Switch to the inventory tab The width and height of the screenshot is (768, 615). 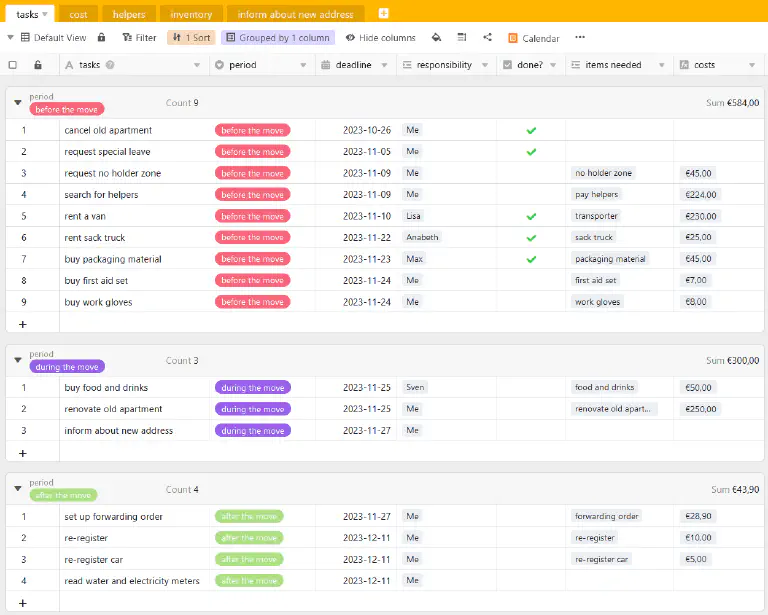(x=191, y=14)
